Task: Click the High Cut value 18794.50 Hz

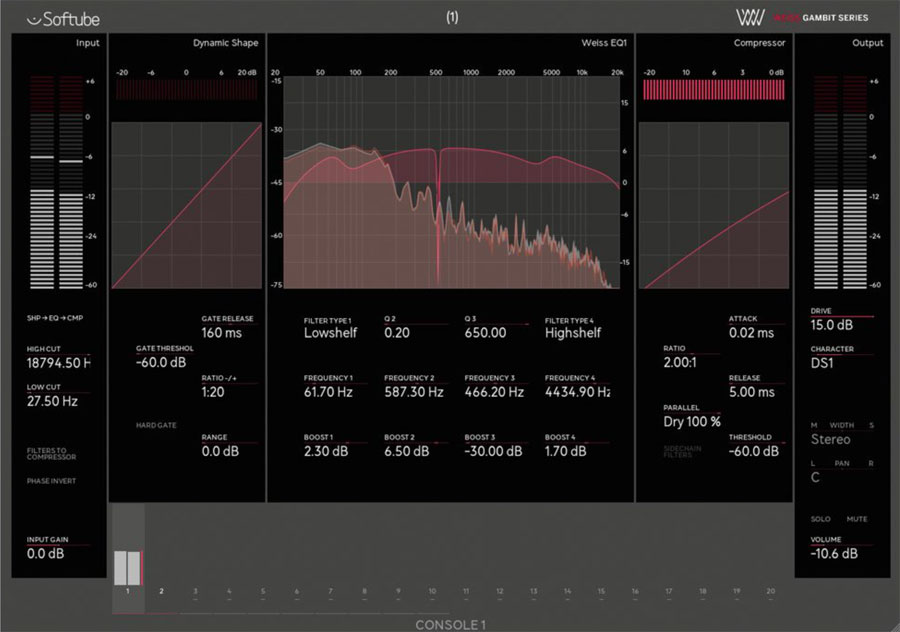Action: click(x=58, y=363)
